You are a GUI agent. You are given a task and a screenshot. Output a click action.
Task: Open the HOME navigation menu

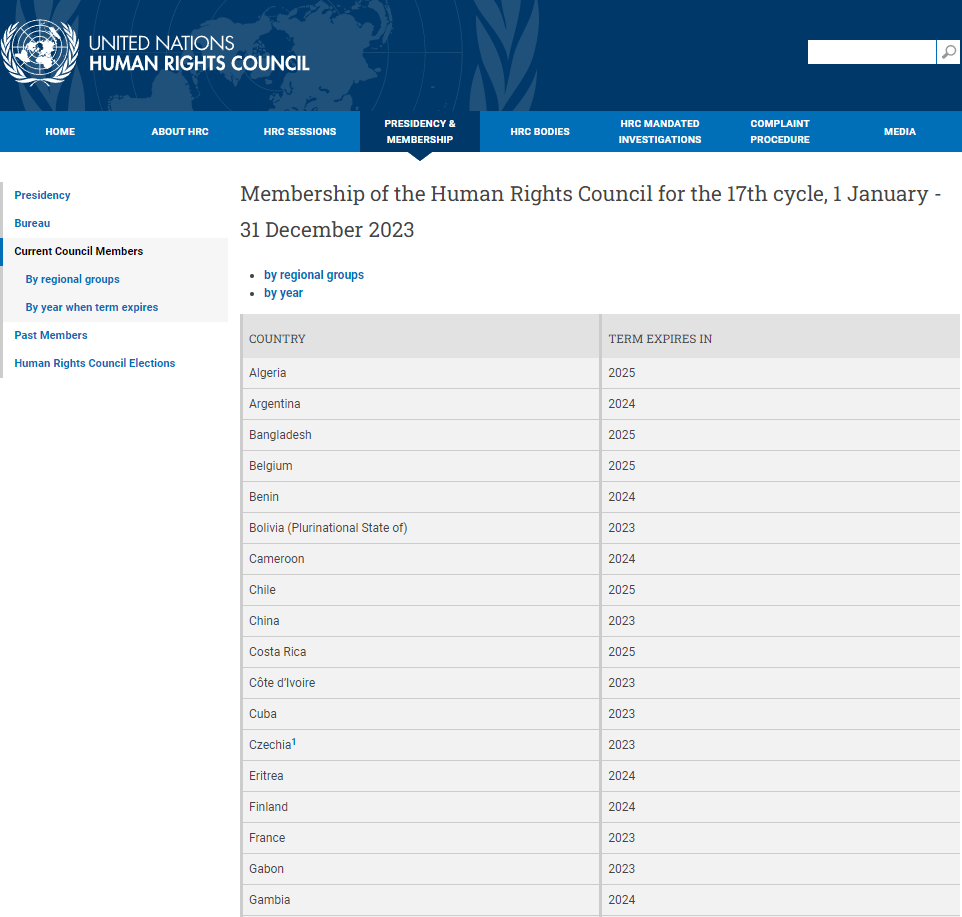click(59, 131)
